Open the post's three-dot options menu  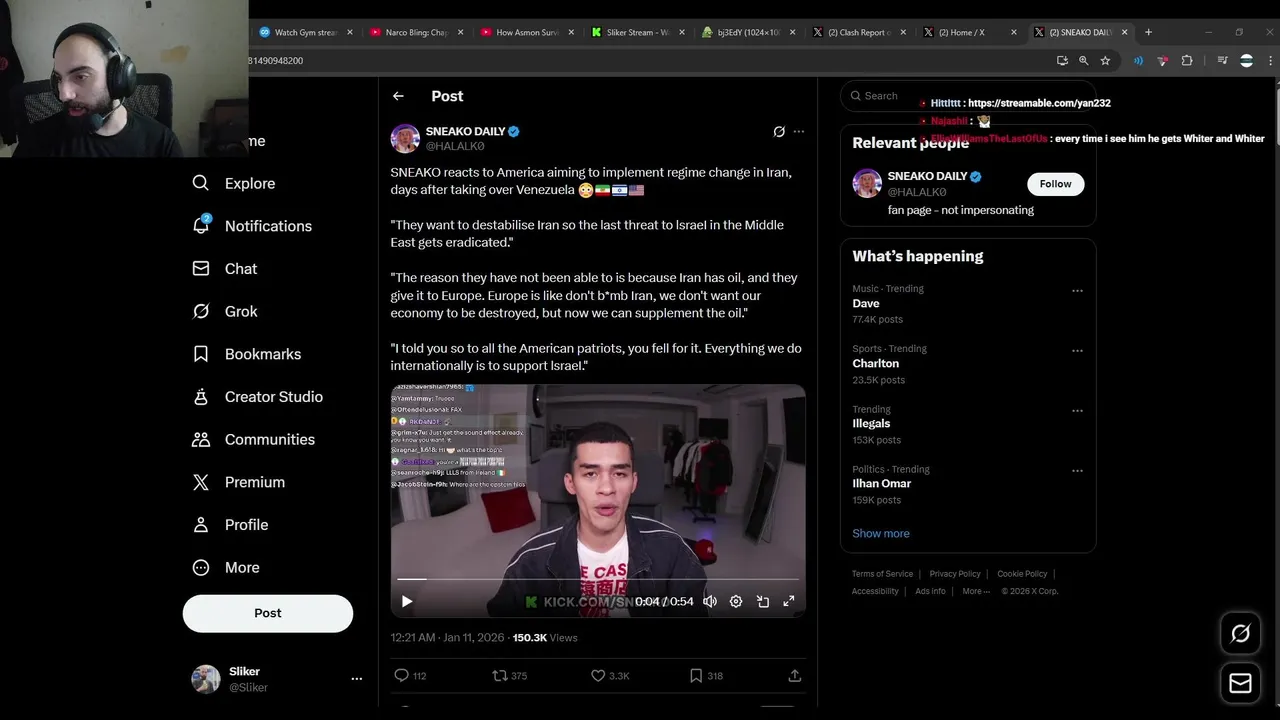tap(799, 131)
